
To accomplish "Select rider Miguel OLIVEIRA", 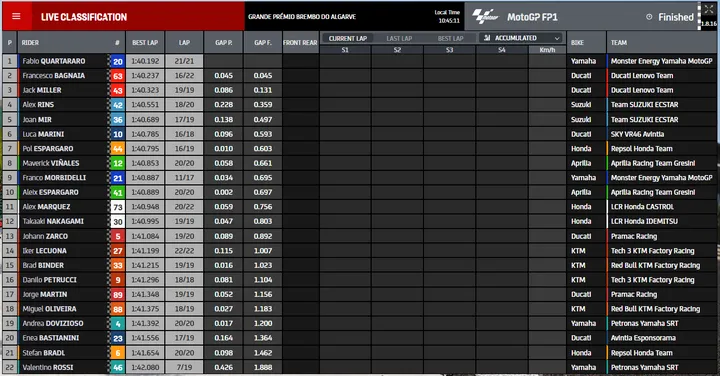I will pos(50,309).
